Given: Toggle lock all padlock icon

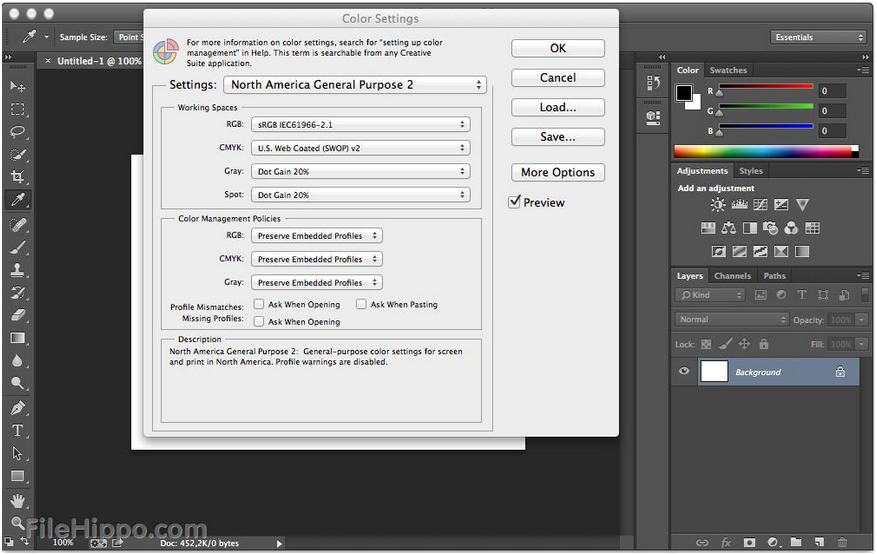Looking at the screenshot, I should tap(763, 344).
